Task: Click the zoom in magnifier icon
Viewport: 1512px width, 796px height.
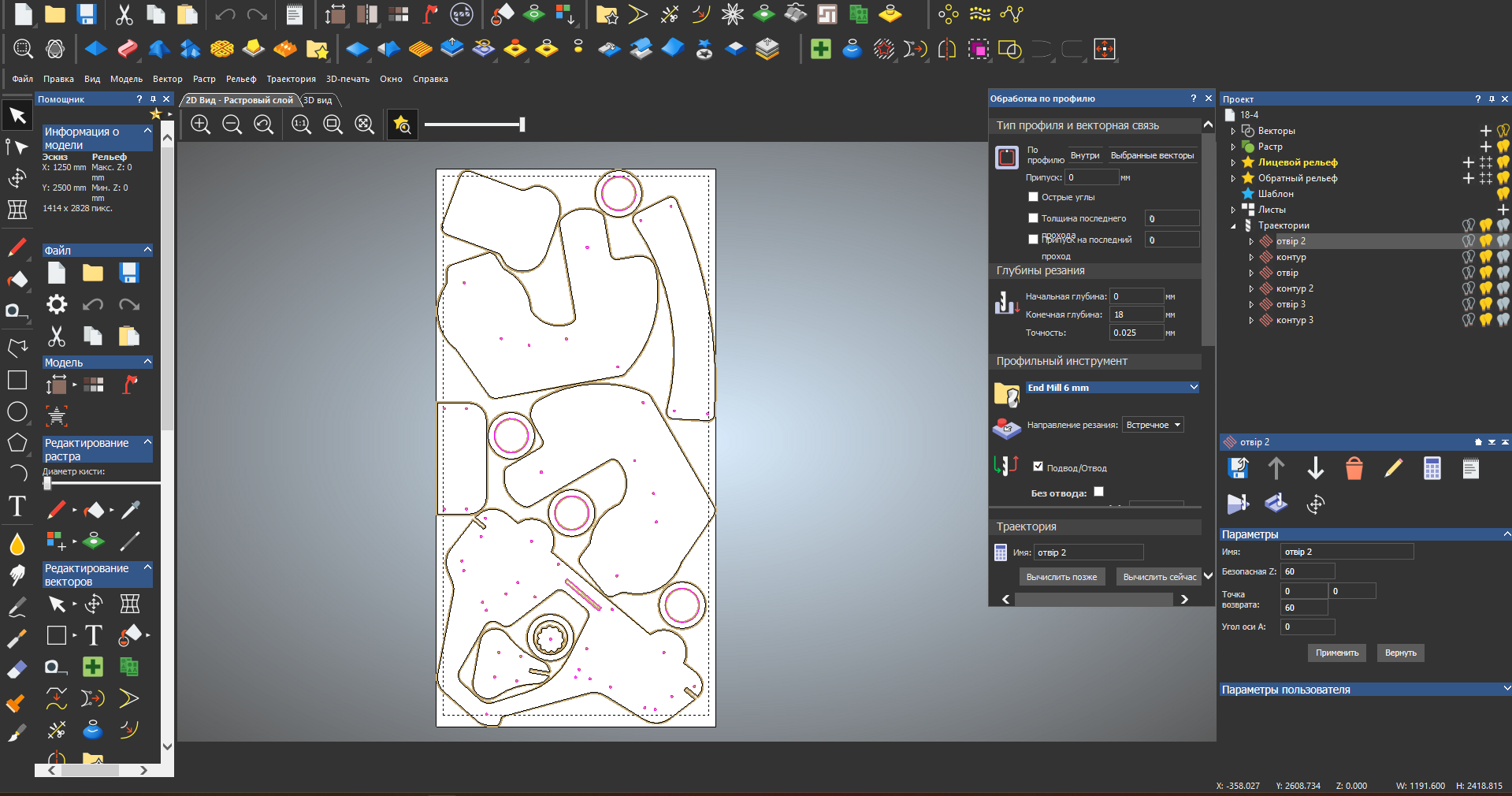Action: click(201, 125)
